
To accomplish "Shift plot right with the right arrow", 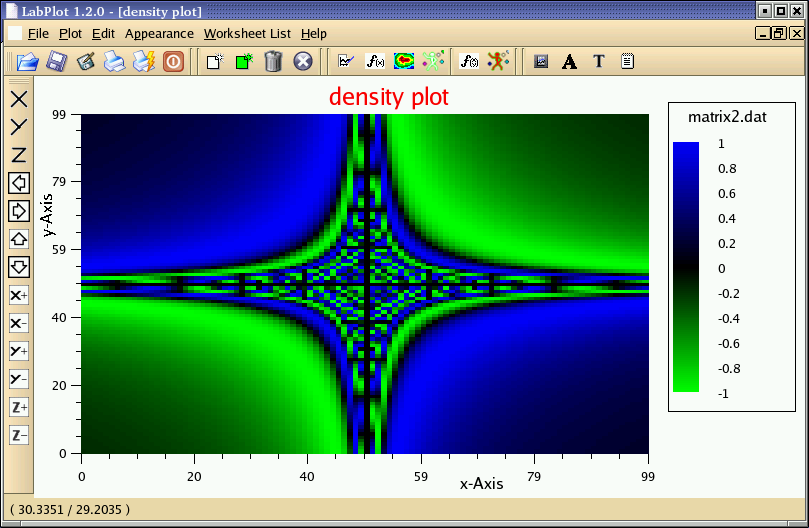I will (19, 211).
